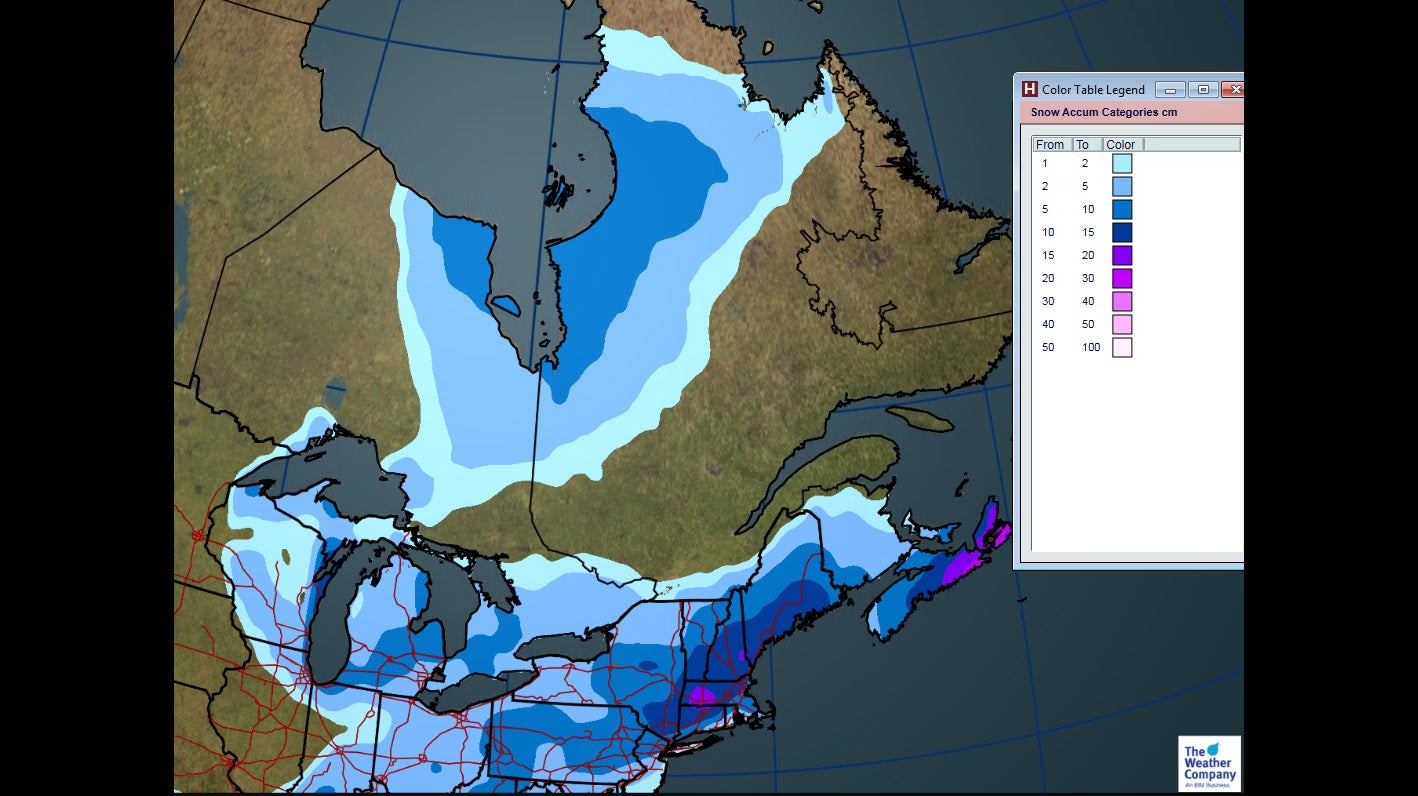Minimize the Color Table Legend window
The width and height of the screenshot is (1418, 796).
coord(1170,89)
